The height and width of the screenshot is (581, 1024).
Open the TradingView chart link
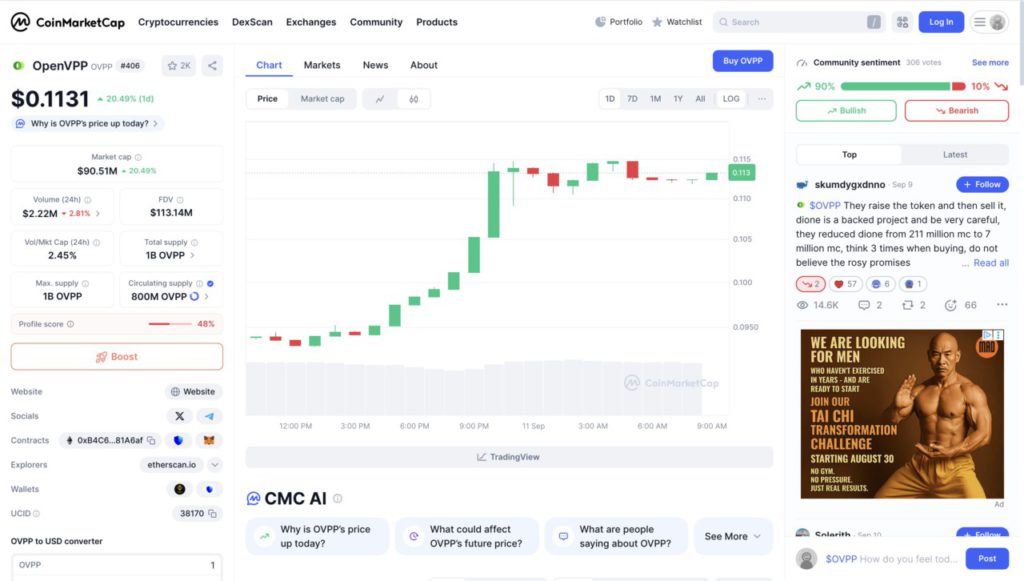coord(511,456)
